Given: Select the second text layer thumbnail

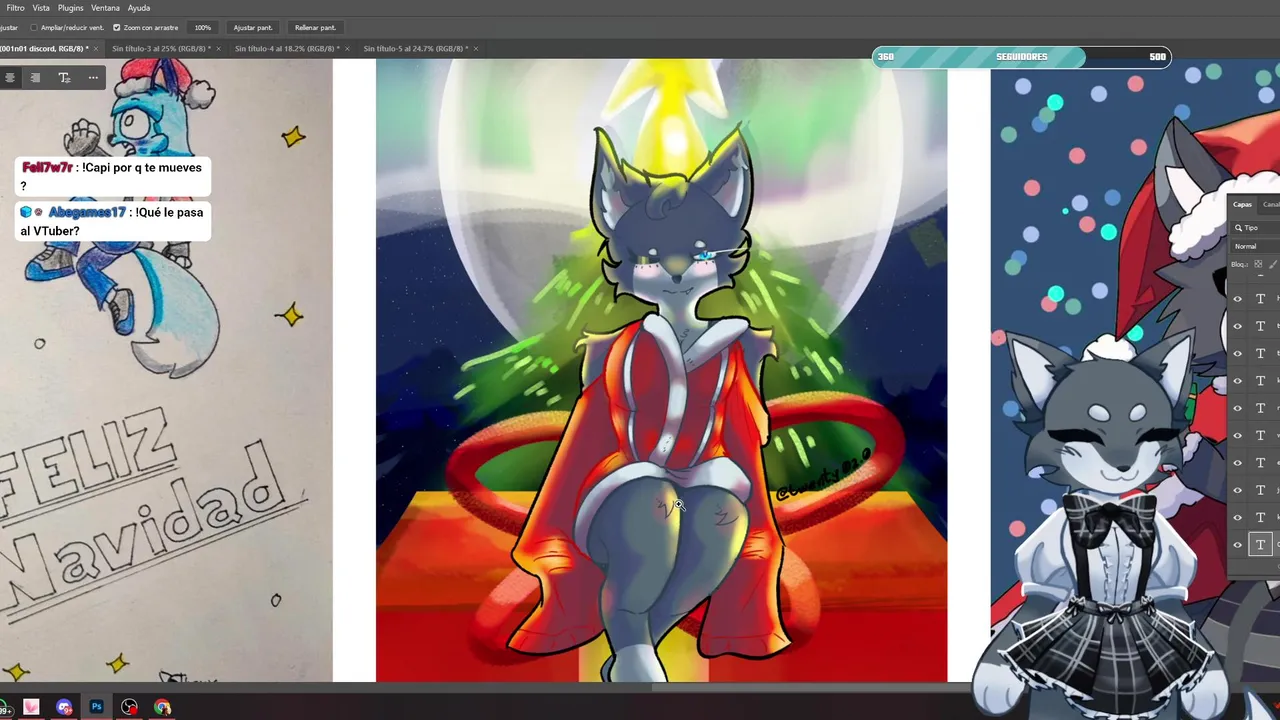Looking at the screenshot, I should [x=1261, y=326].
